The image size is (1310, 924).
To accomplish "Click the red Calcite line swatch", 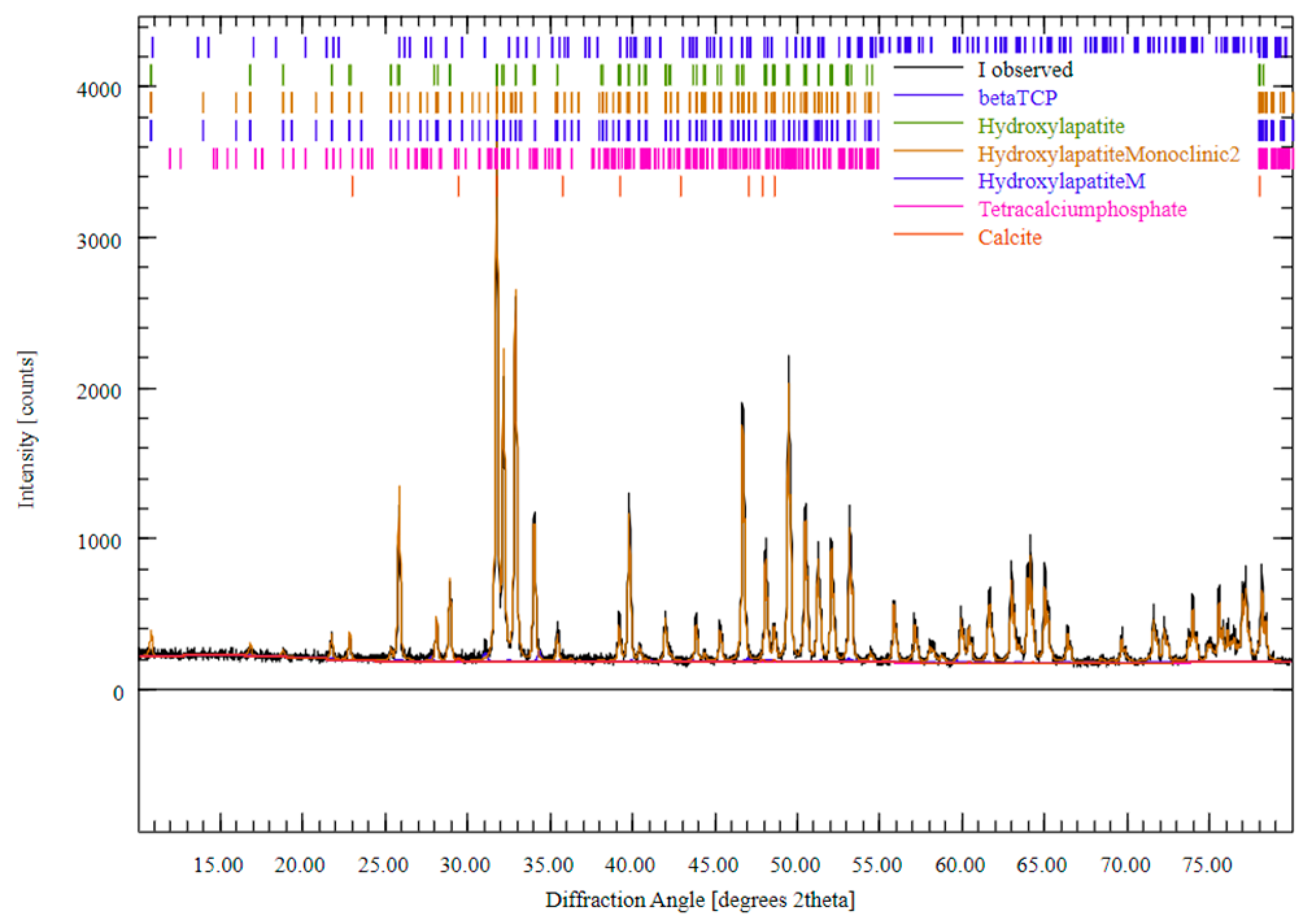I will (x=928, y=234).
